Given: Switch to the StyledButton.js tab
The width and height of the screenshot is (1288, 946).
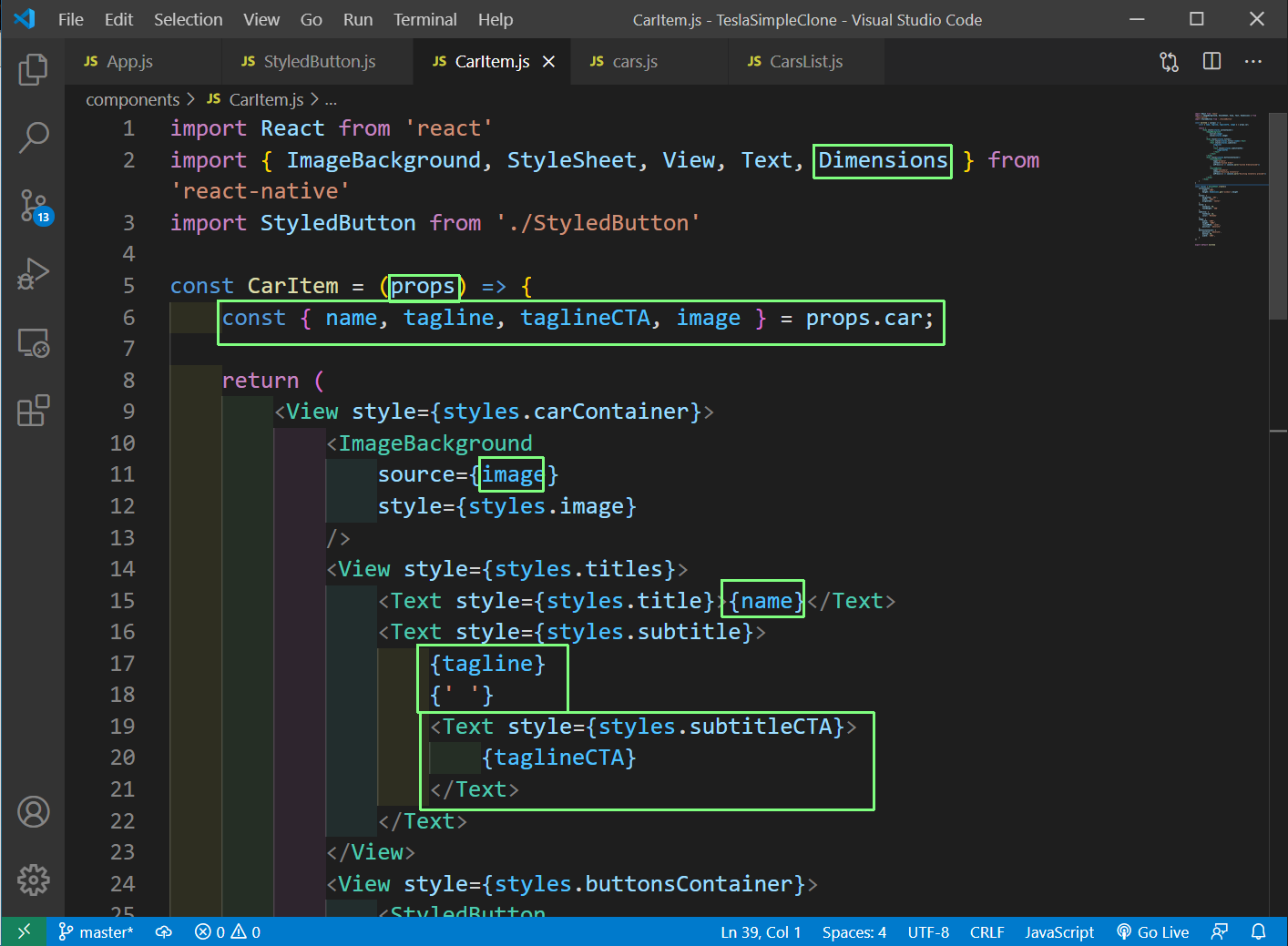Looking at the screenshot, I should click(317, 61).
